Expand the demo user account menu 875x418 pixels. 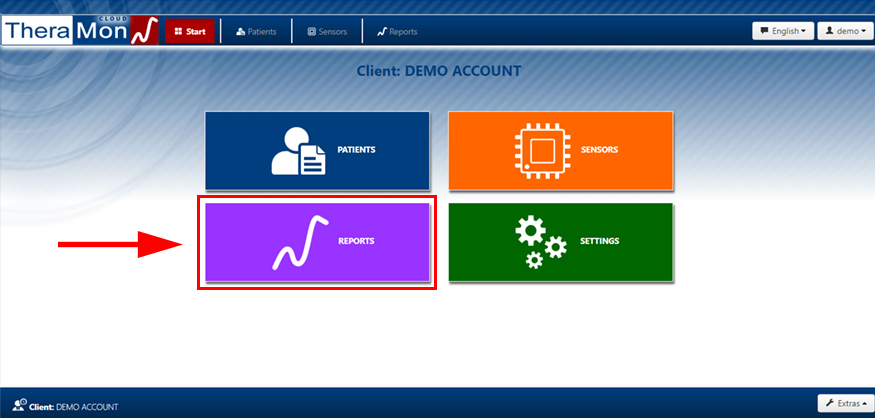coord(845,31)
